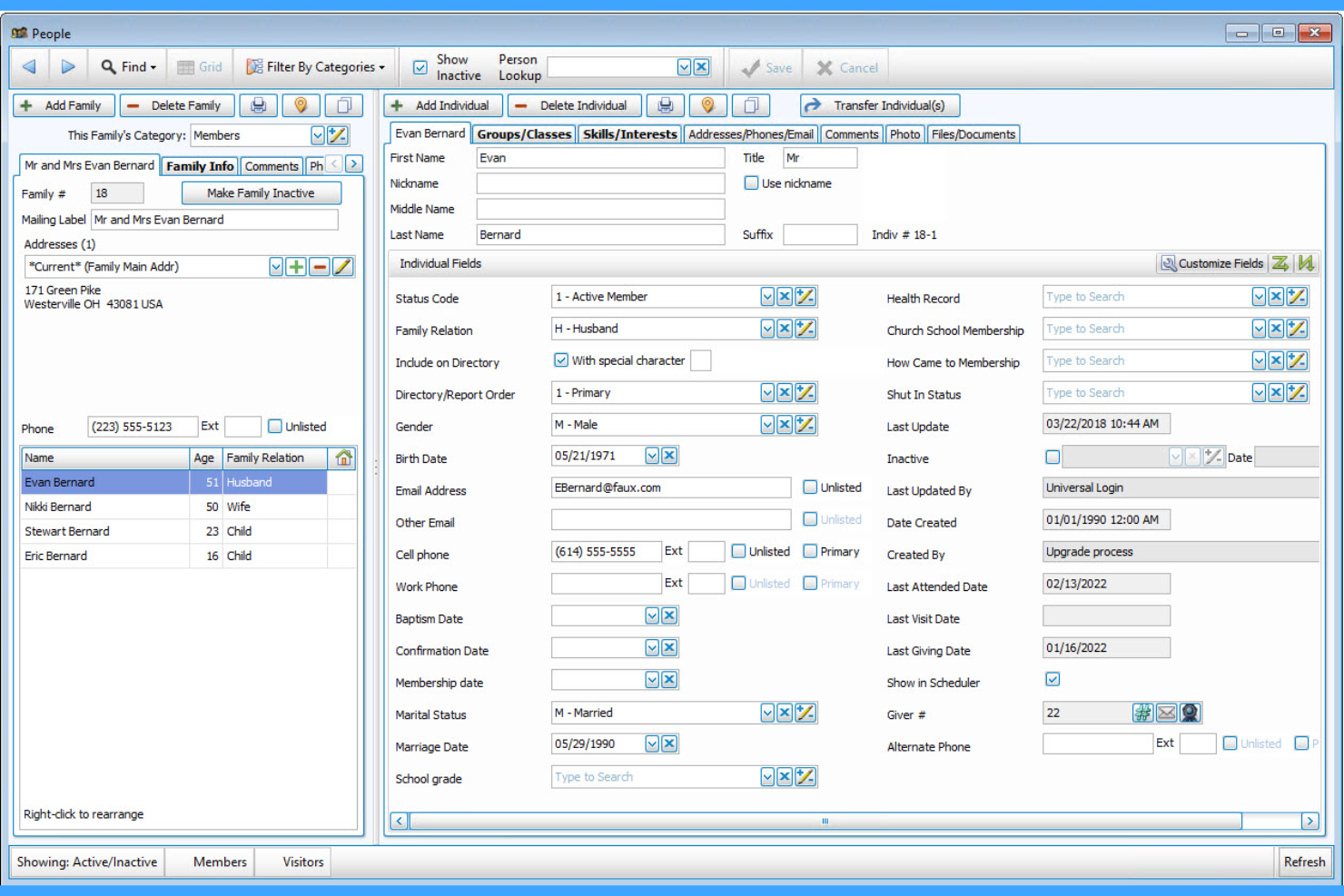
Task: Expand This Family's Category dropdown
Action: pos(316,135)
